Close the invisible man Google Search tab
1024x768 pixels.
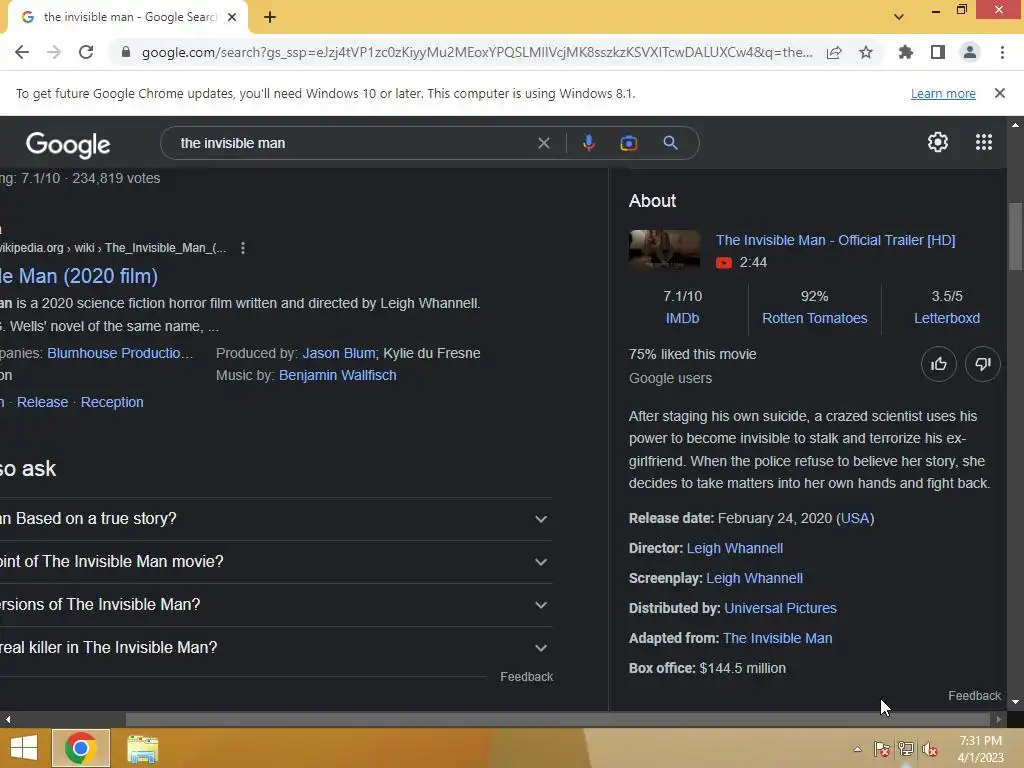[232, 17]
